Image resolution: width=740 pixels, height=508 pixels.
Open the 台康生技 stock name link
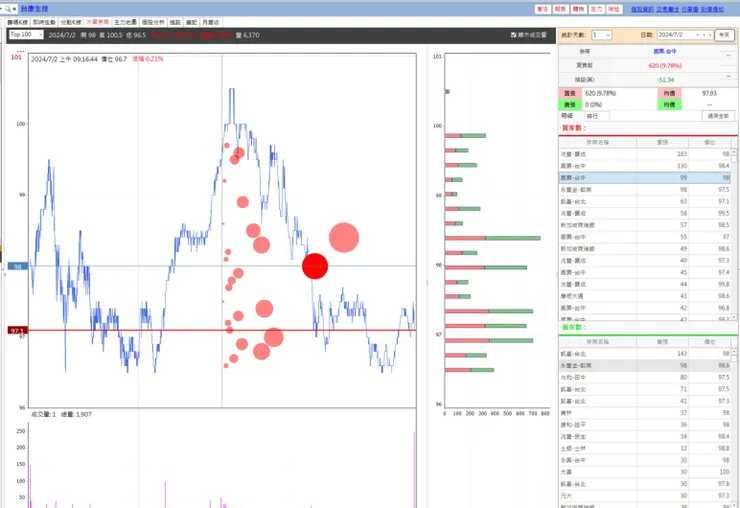click(34, 9)
